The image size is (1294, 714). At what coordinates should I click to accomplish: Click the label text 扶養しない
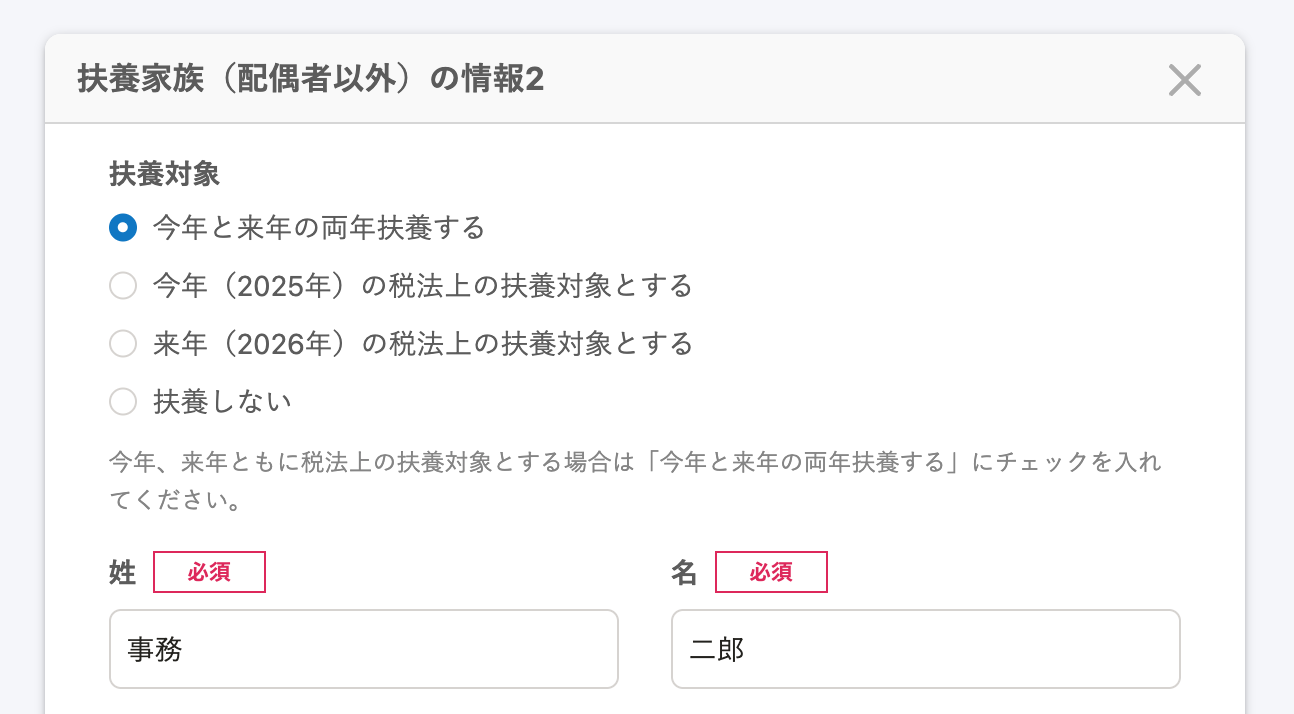tap(222, 402)
